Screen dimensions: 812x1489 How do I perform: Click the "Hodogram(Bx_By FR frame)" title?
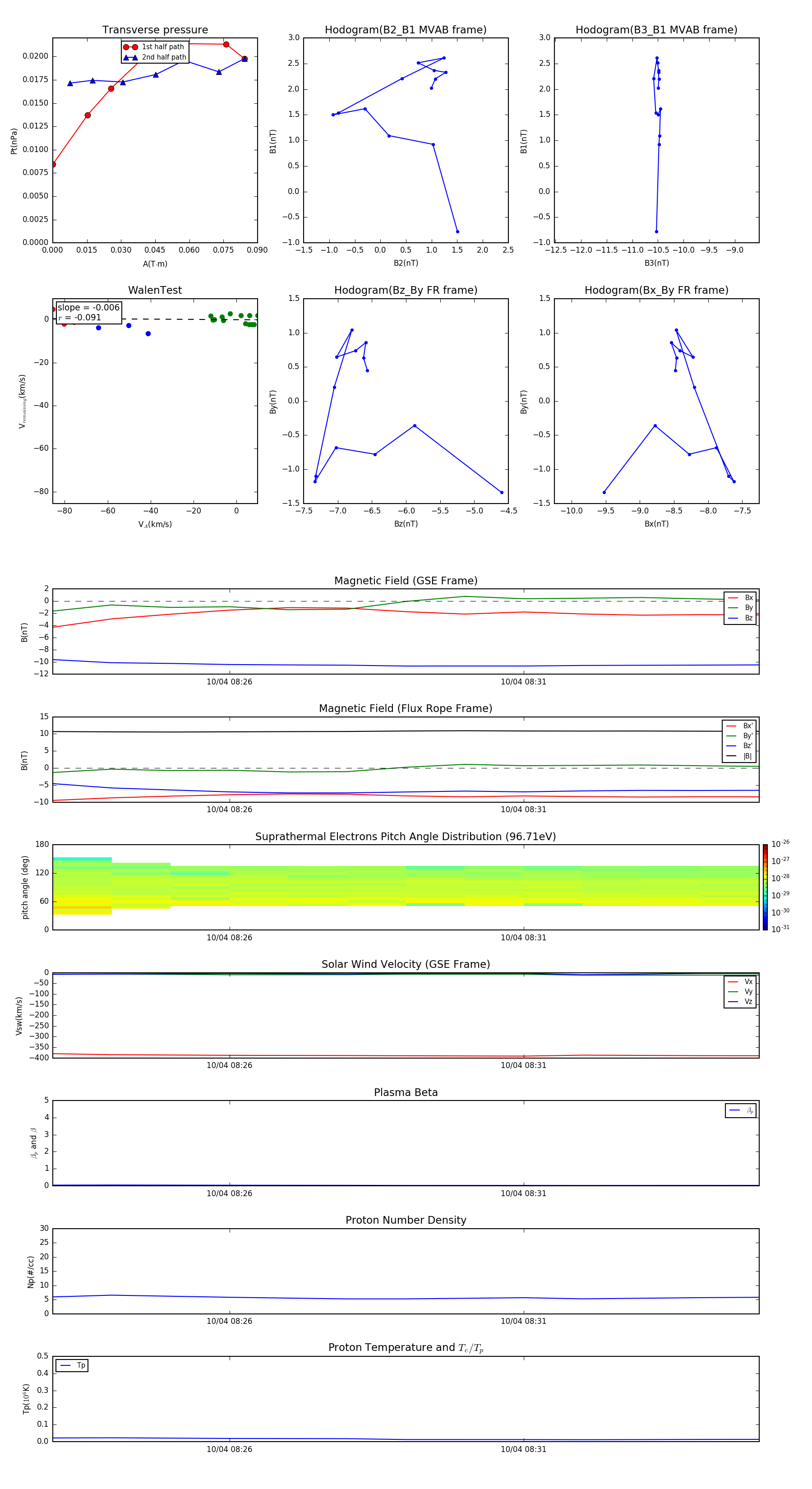[x=656, y=290]
